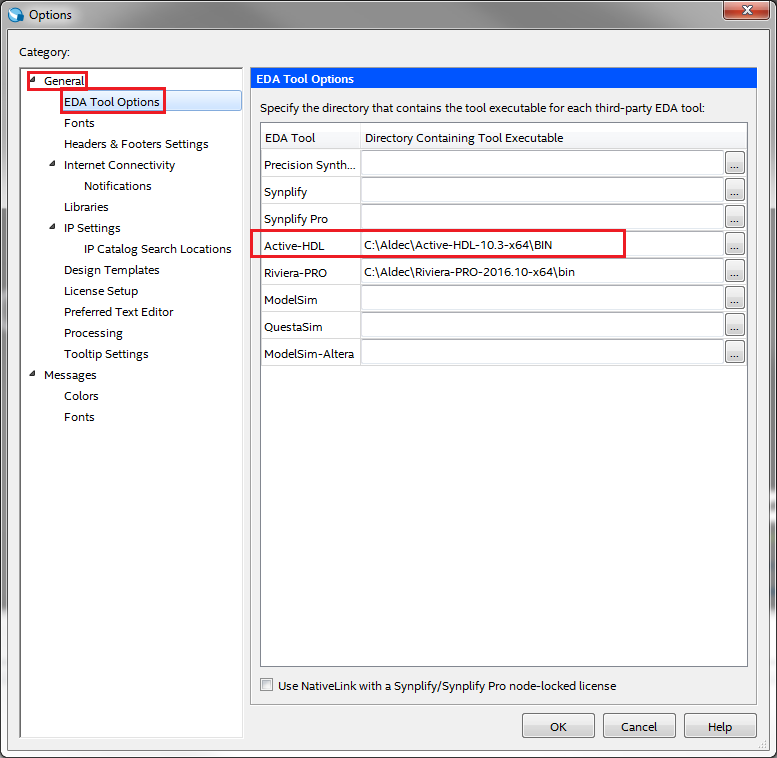The image size is (777, 758).
Task: Open the browse button for Synplify Pro
Action: (734, 217)
